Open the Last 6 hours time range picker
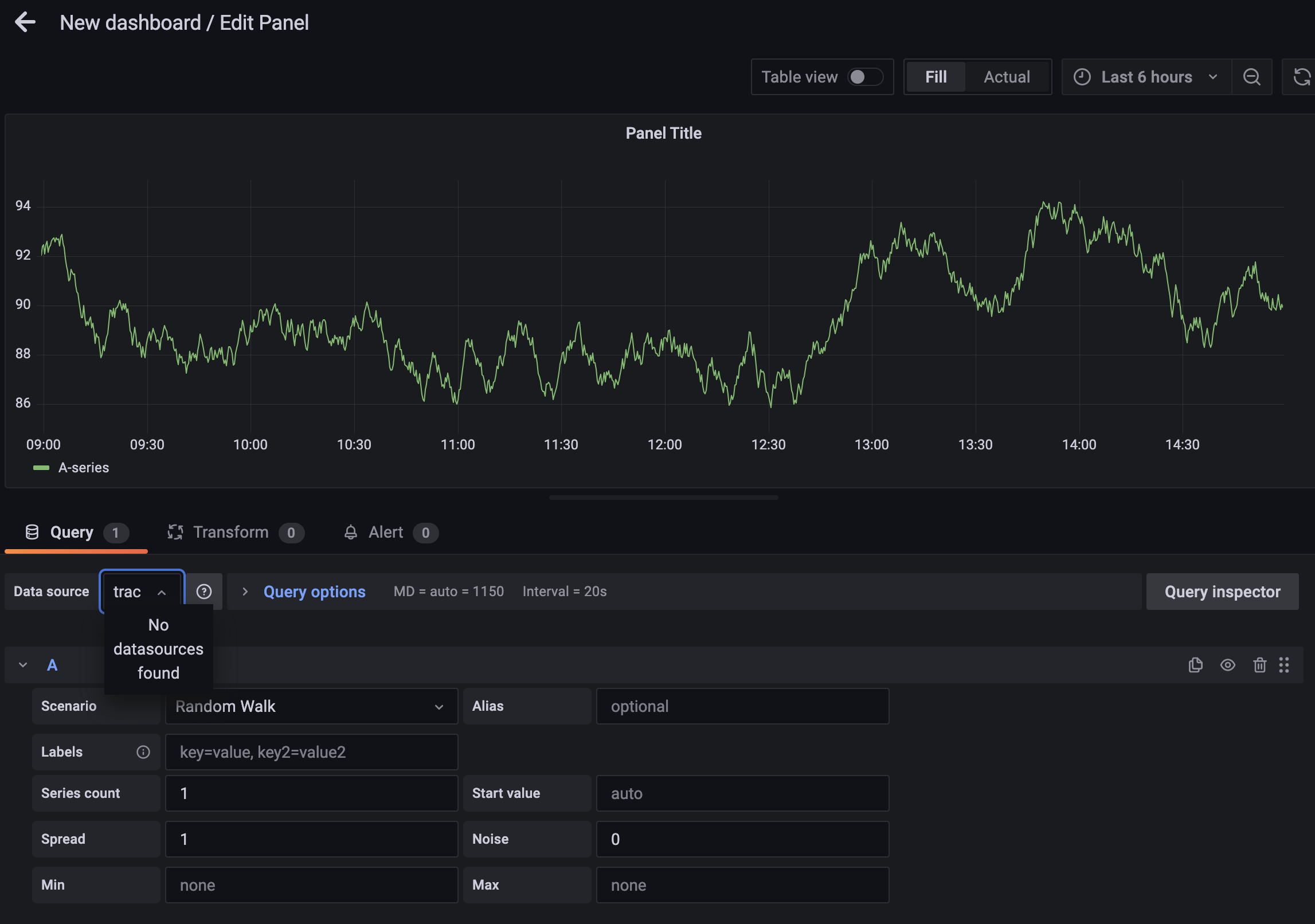The height and width of the screenshot is (924, 1315). point(1145,76)
